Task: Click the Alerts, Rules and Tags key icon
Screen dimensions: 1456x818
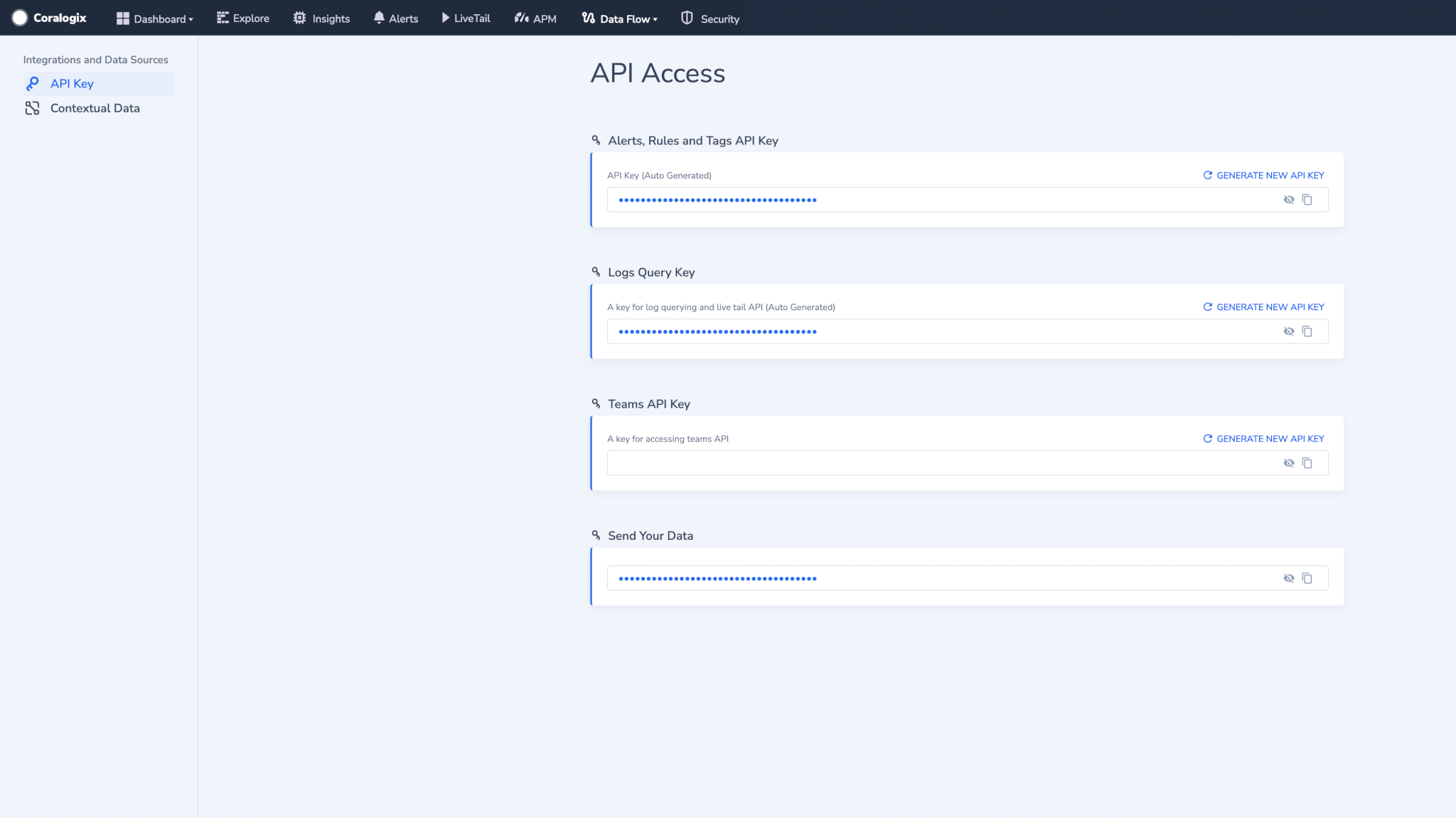Action: [595, 140]
